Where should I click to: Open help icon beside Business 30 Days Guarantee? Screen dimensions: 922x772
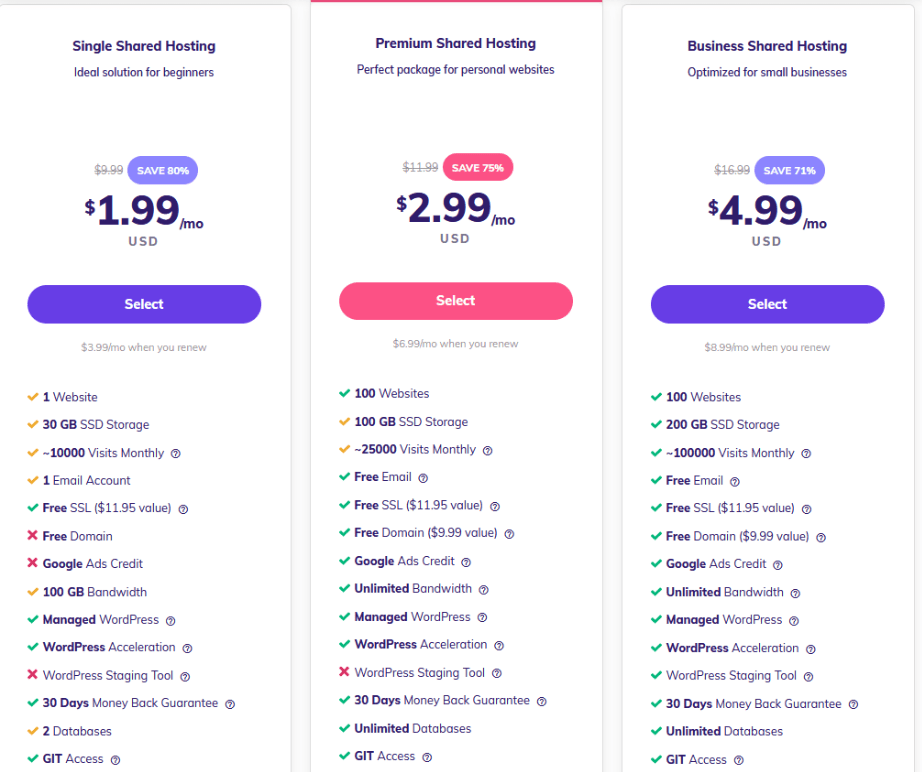click(853, 704)
